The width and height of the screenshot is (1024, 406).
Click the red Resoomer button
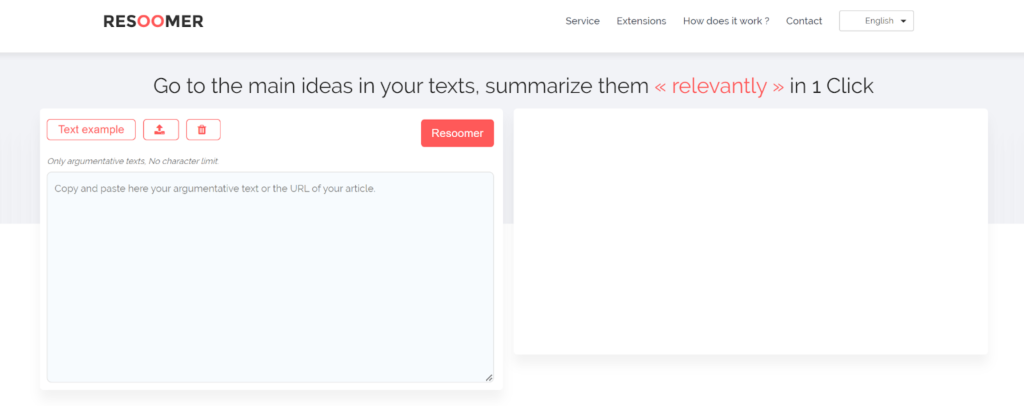click(x=457, y=133)
